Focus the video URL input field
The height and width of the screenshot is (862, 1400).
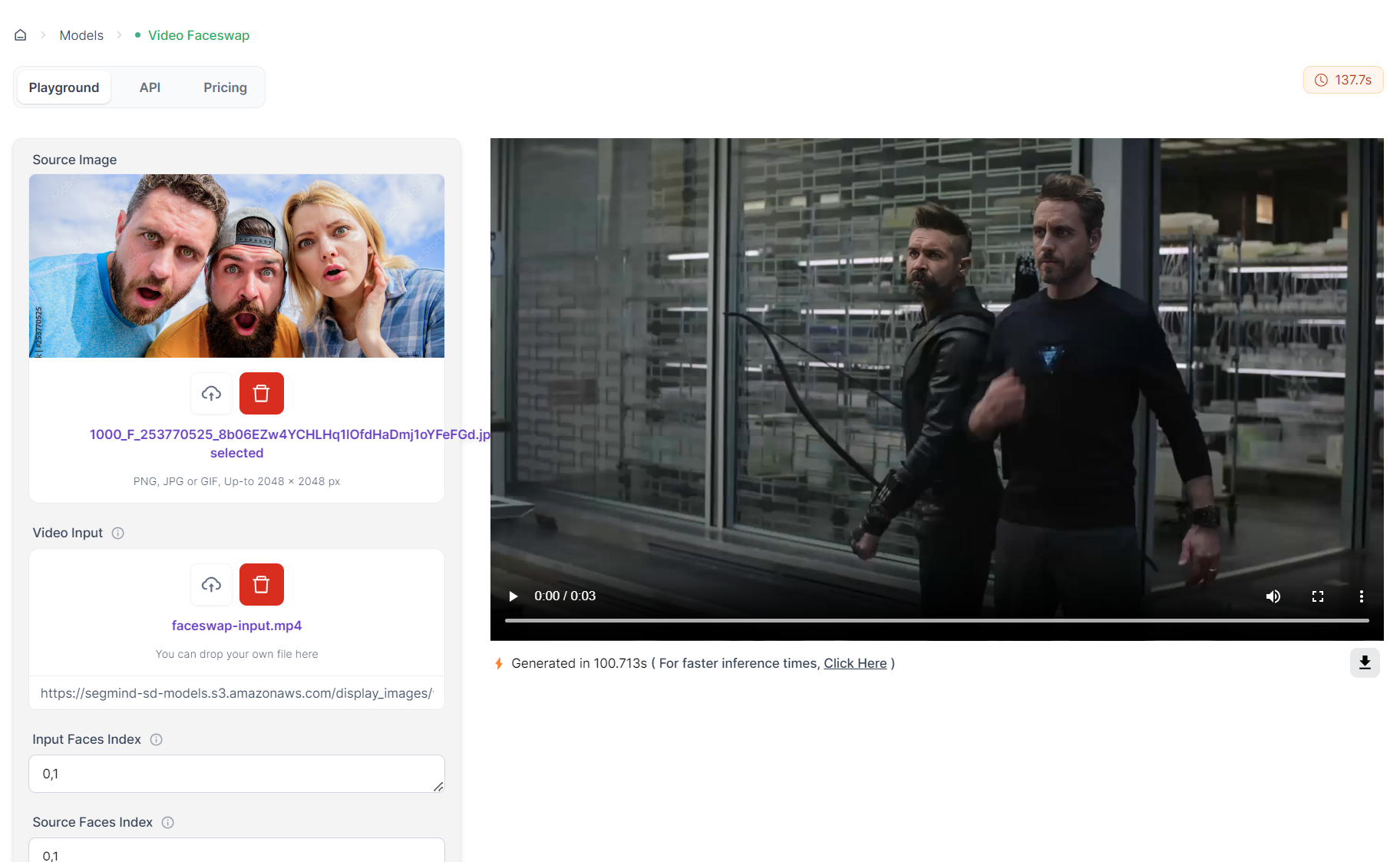pos(236,693)
